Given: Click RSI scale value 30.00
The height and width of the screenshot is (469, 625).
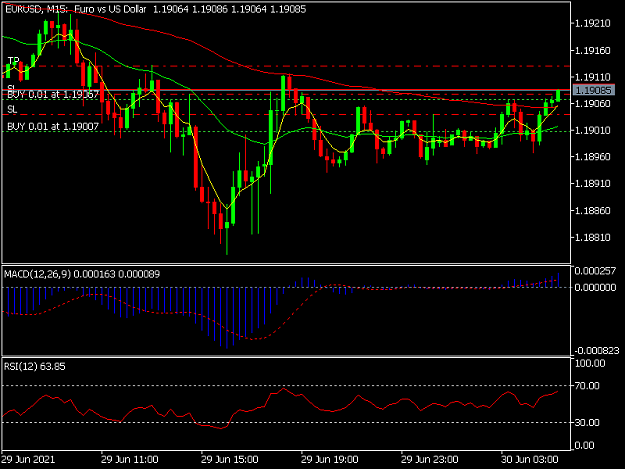Looking at the screenshot, I should pos(587,422).
